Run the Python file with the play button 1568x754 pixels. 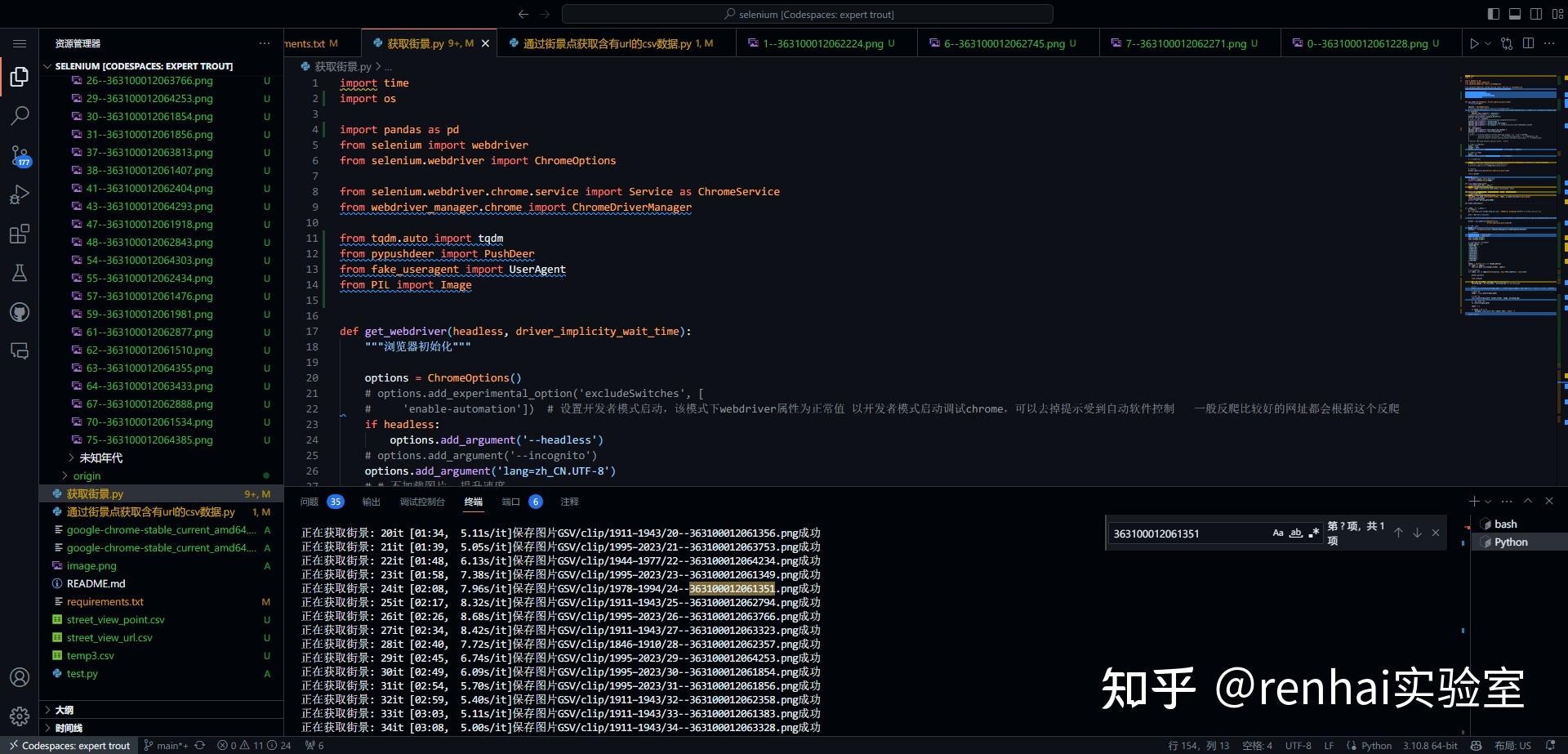pyautogui.click(x=1475, y=43)
